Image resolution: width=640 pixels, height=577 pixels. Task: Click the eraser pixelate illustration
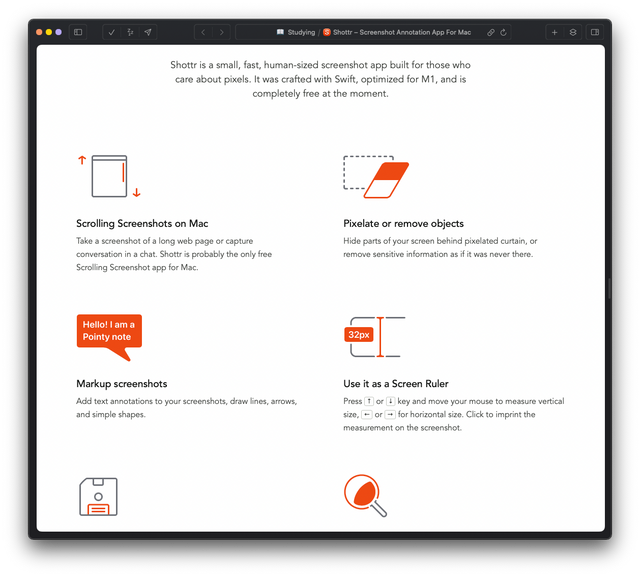point(376,177)
